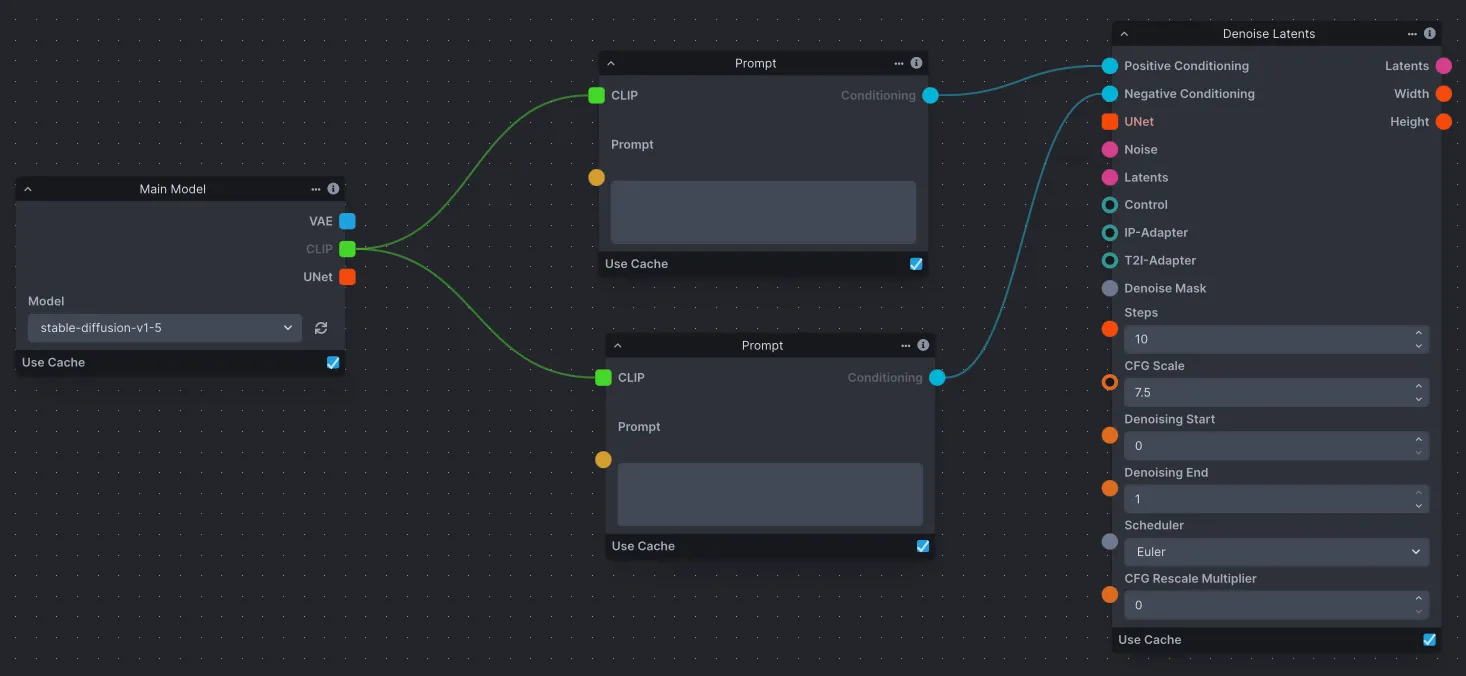Click the lower Prompt text area

pyautogui.click(x=769, y=494)
